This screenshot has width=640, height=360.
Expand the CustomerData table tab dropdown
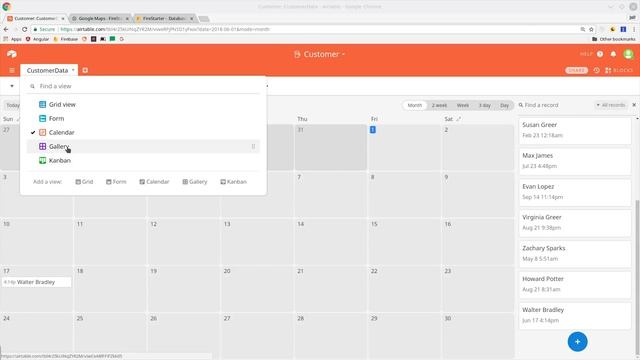73,70
